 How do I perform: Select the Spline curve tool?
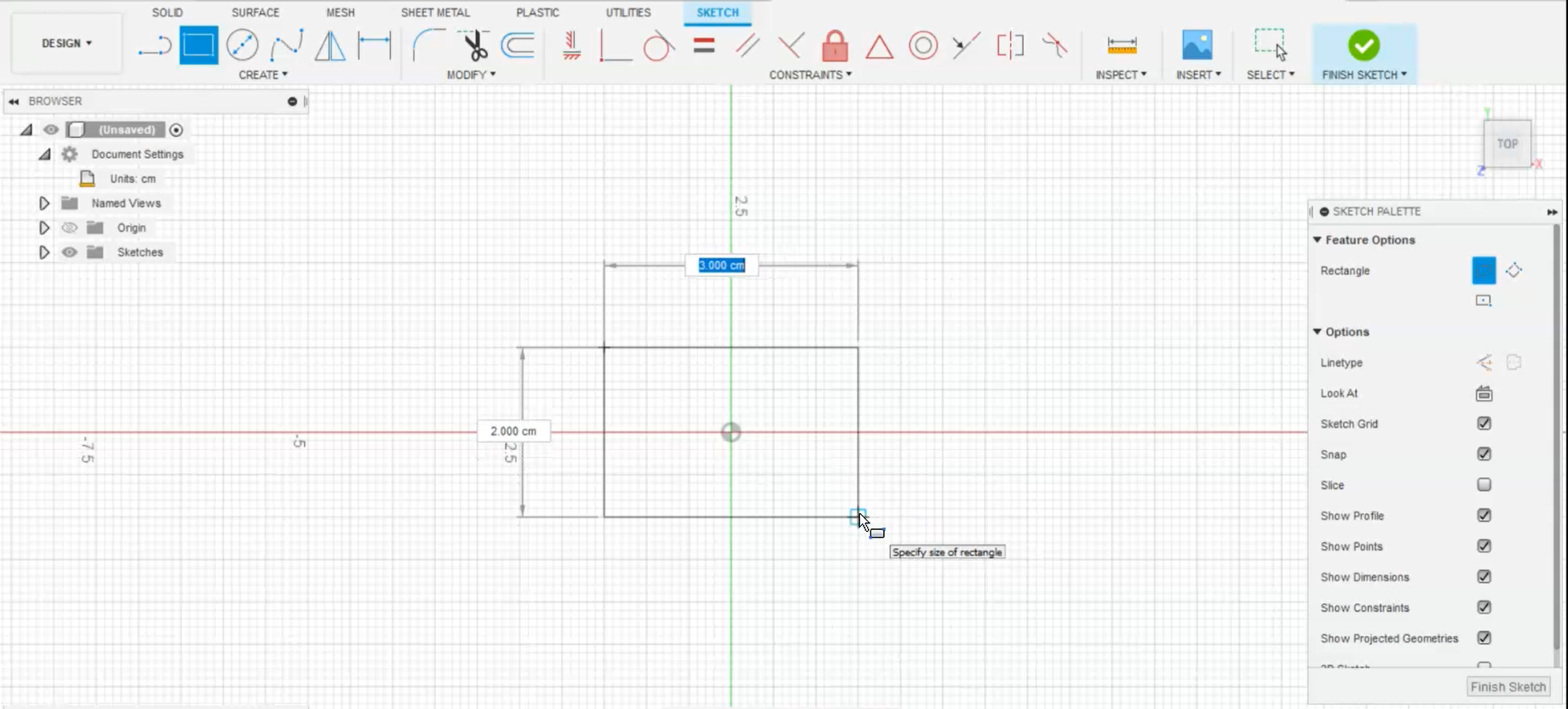pos(286,45)
